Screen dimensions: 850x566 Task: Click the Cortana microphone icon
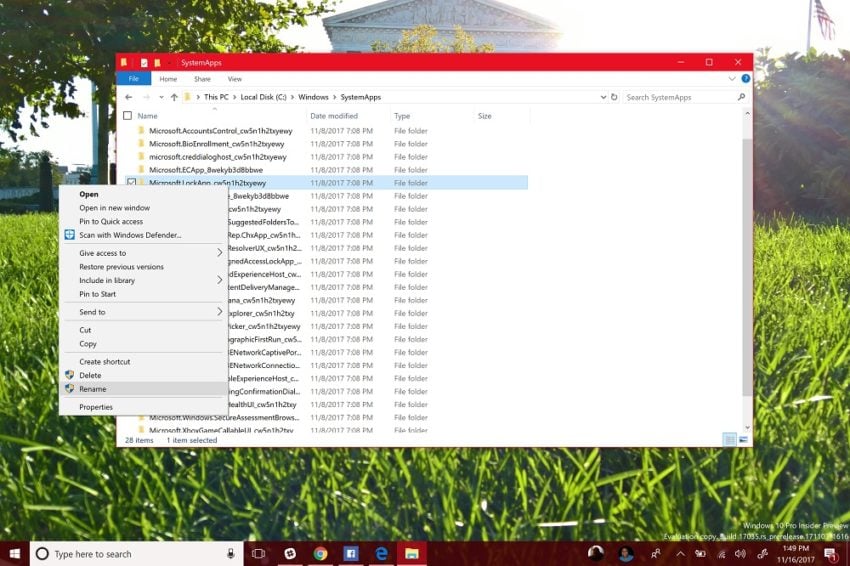point(230,554)
